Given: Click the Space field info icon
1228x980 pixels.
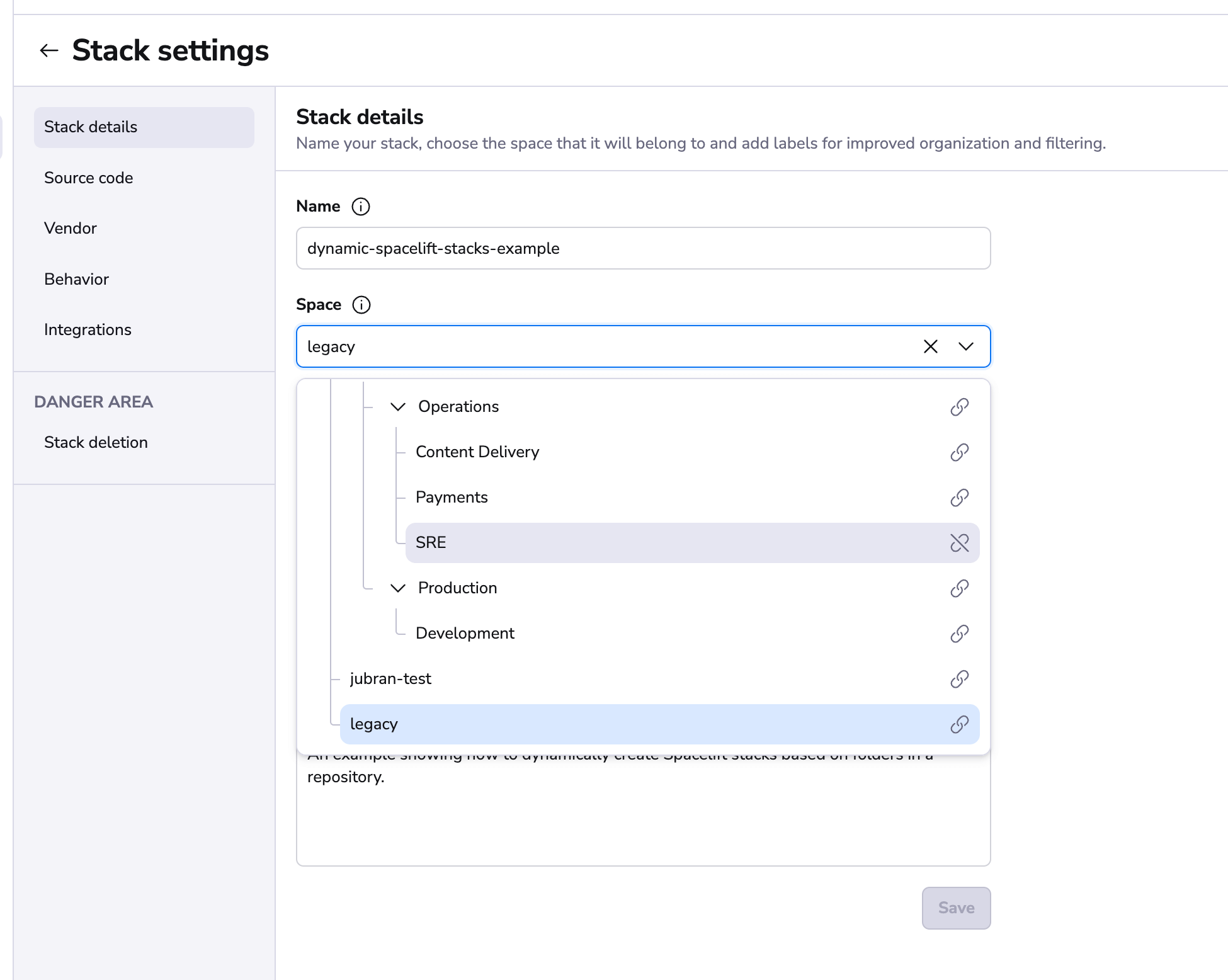Looking at the screenshot, I should coord(361,305).
